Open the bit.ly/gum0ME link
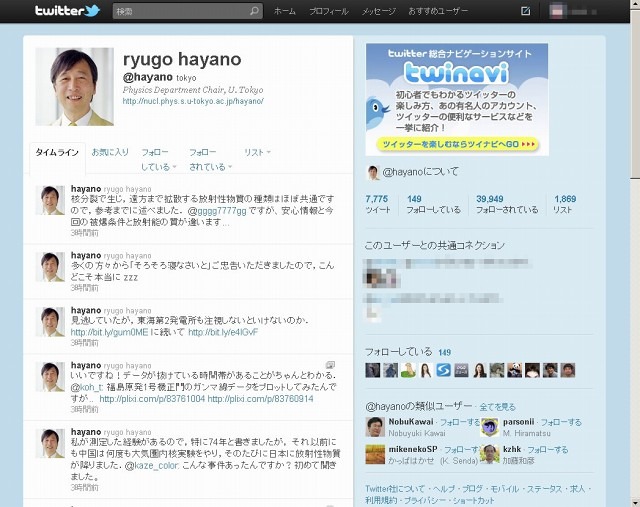Viewport: 640px width, 507px height. [x=109, y=332]
